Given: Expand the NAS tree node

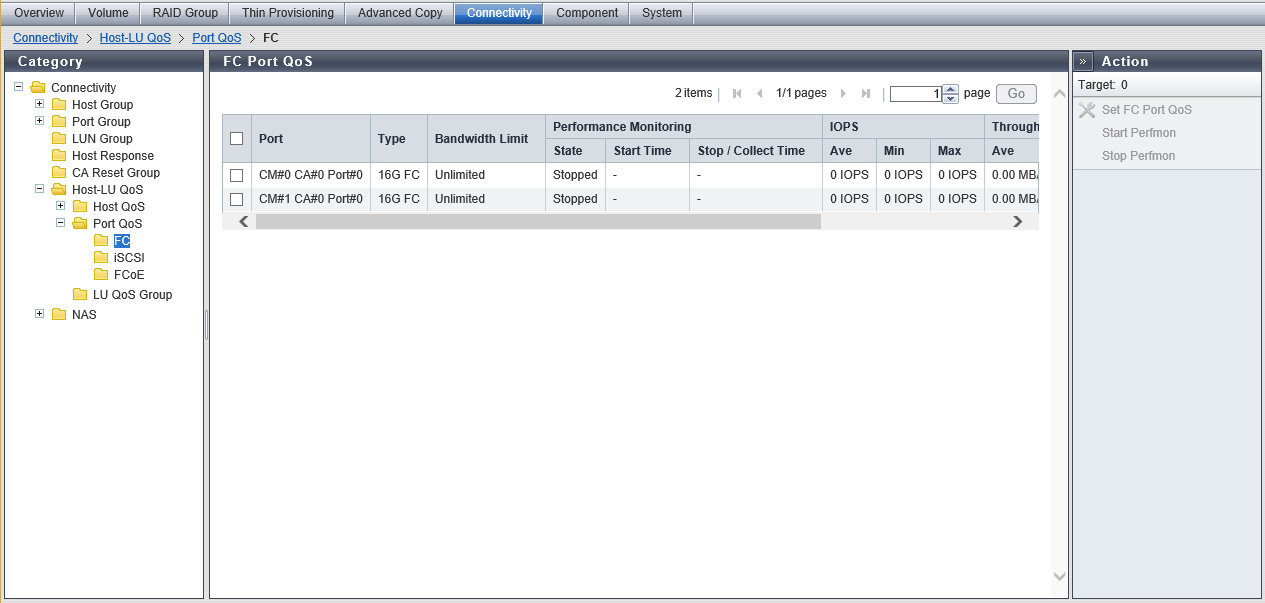Looking at the screenshot, I should [40, 314].
